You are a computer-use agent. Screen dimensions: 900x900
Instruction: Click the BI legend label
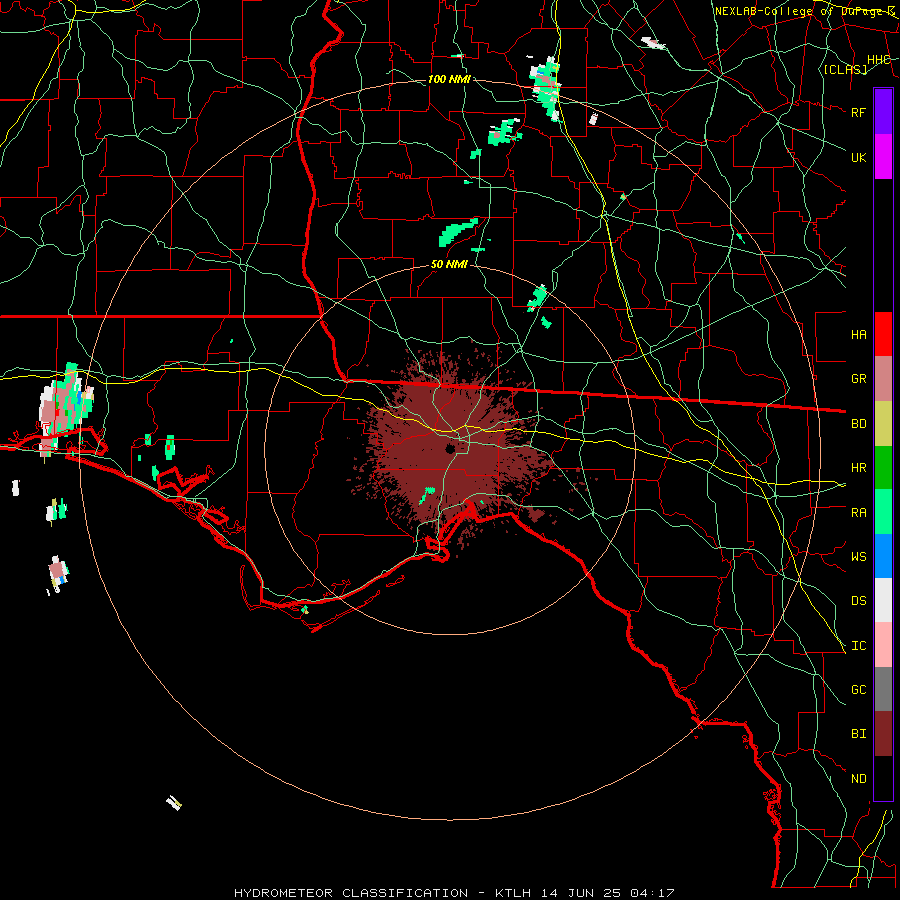click(859, 734)
